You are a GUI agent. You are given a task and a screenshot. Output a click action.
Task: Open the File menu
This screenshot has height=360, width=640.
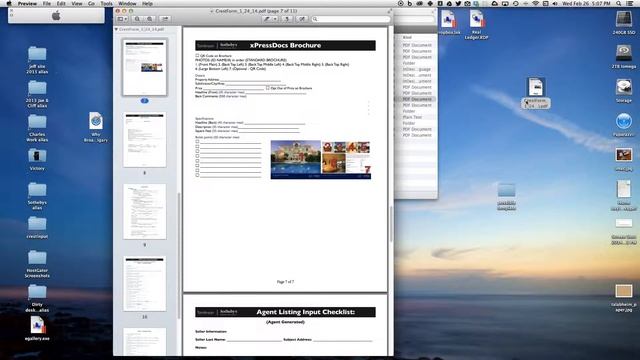click(47, 3)
